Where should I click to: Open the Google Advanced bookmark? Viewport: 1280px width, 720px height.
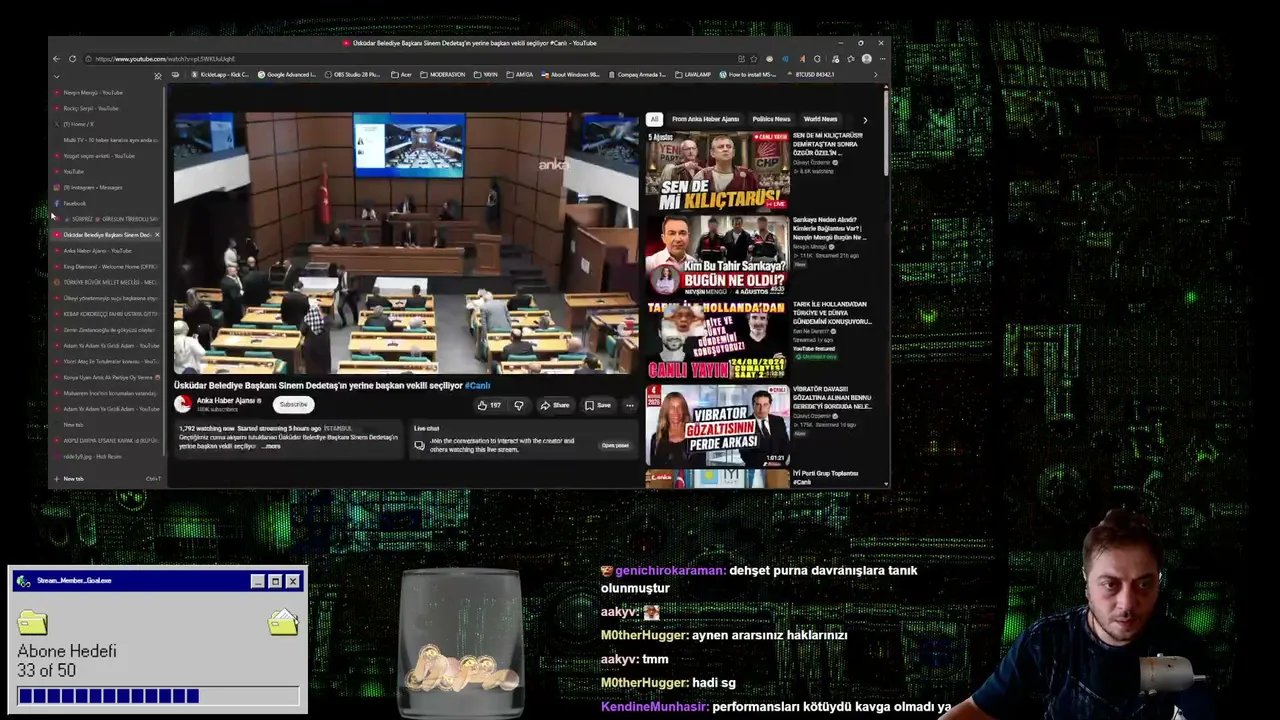coord(287,75)
